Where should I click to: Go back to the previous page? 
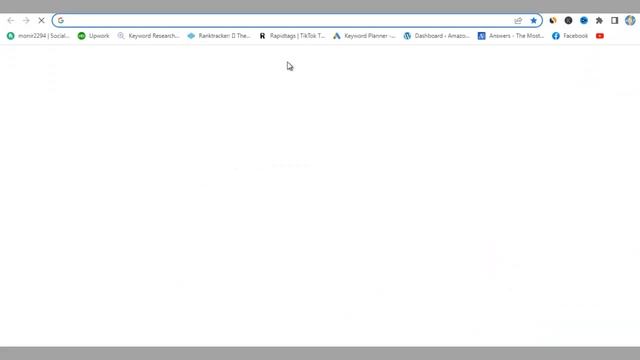click(11, 20)
